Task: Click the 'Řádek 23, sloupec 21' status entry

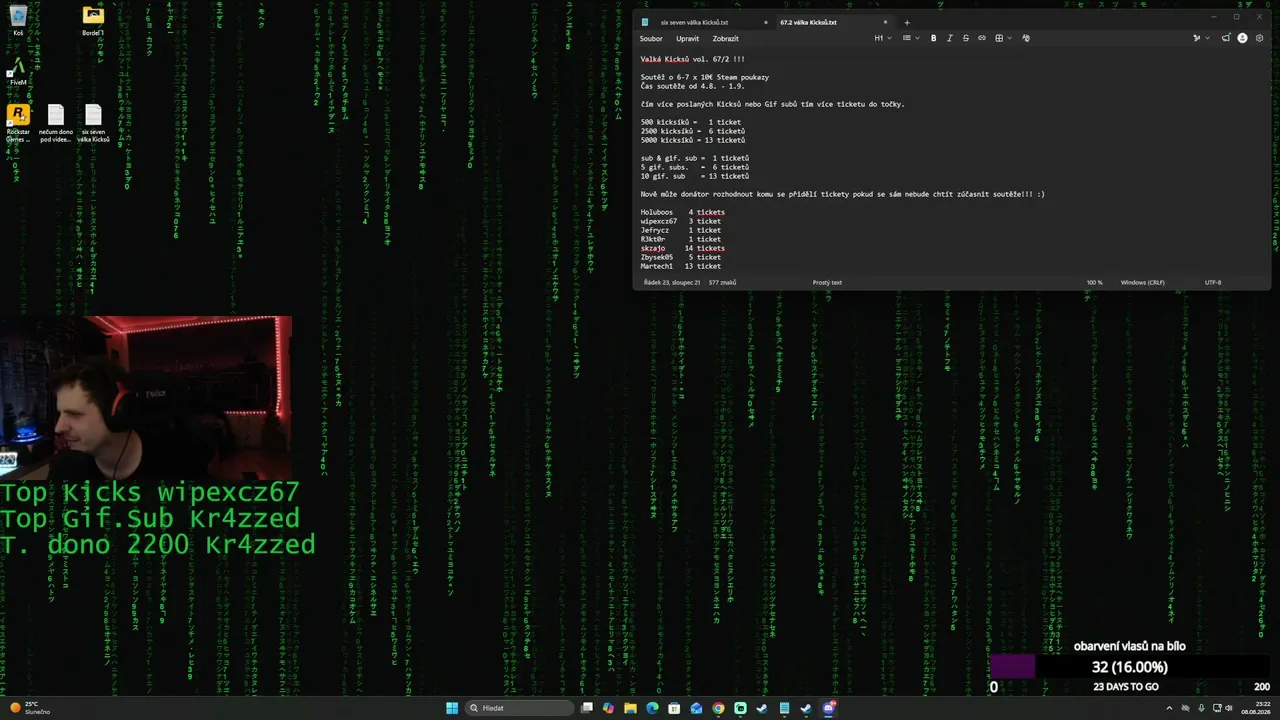Action: click(x=672, y=283)
